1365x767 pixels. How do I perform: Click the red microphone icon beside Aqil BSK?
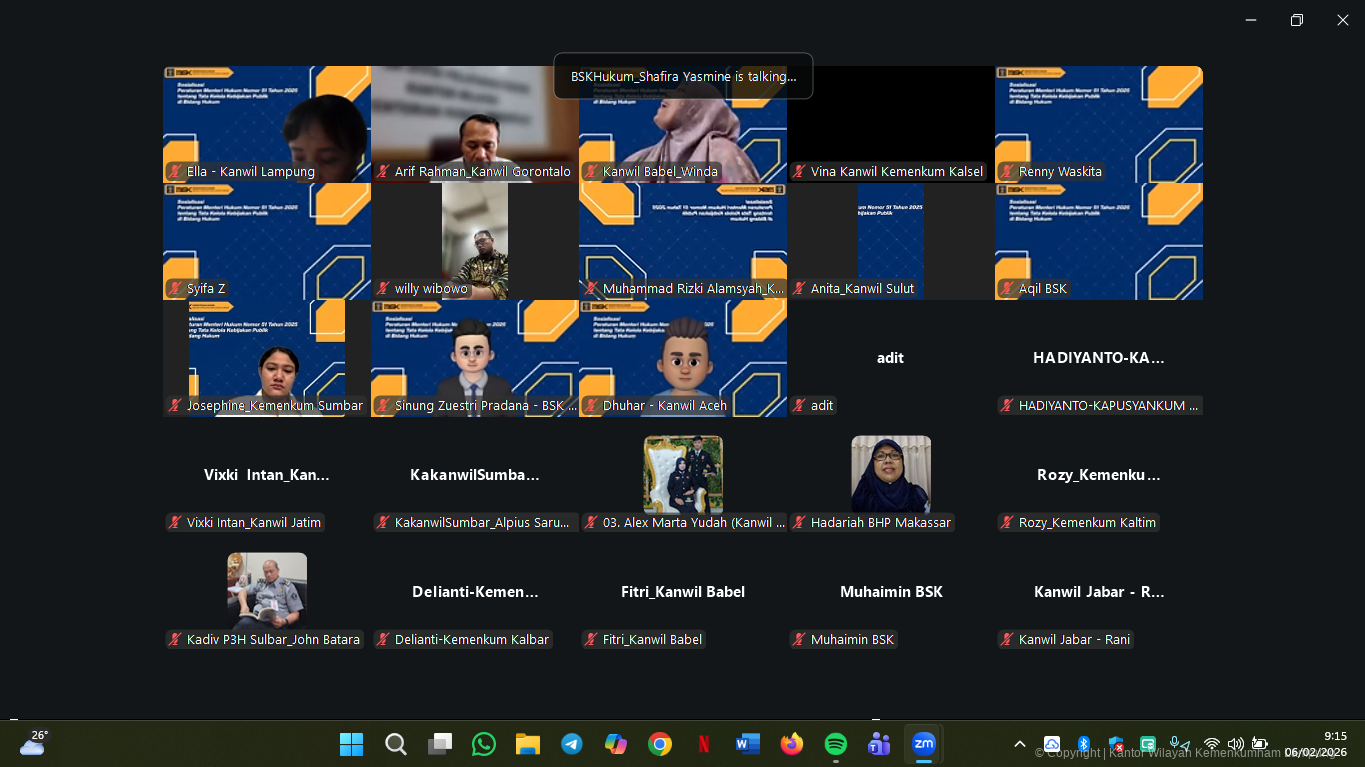tap(1005, 288)
